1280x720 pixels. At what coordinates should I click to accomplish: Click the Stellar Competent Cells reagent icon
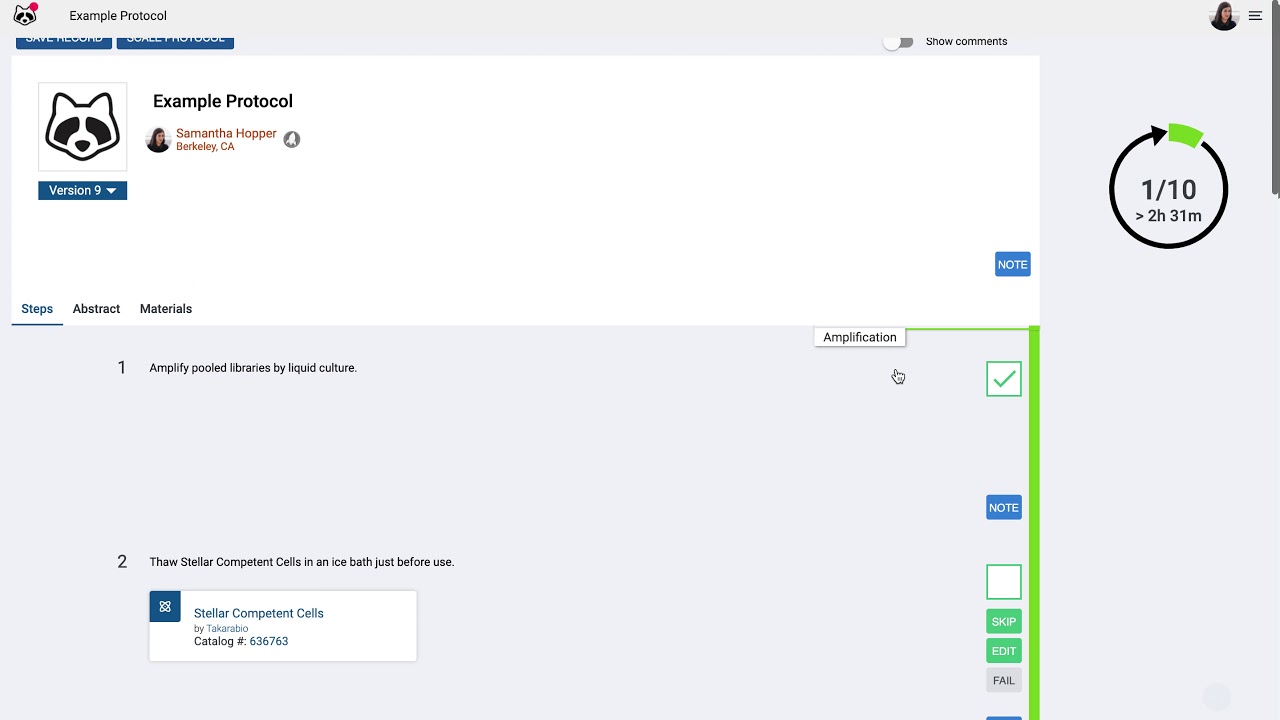pyautogui.click(x=165, y=607)
